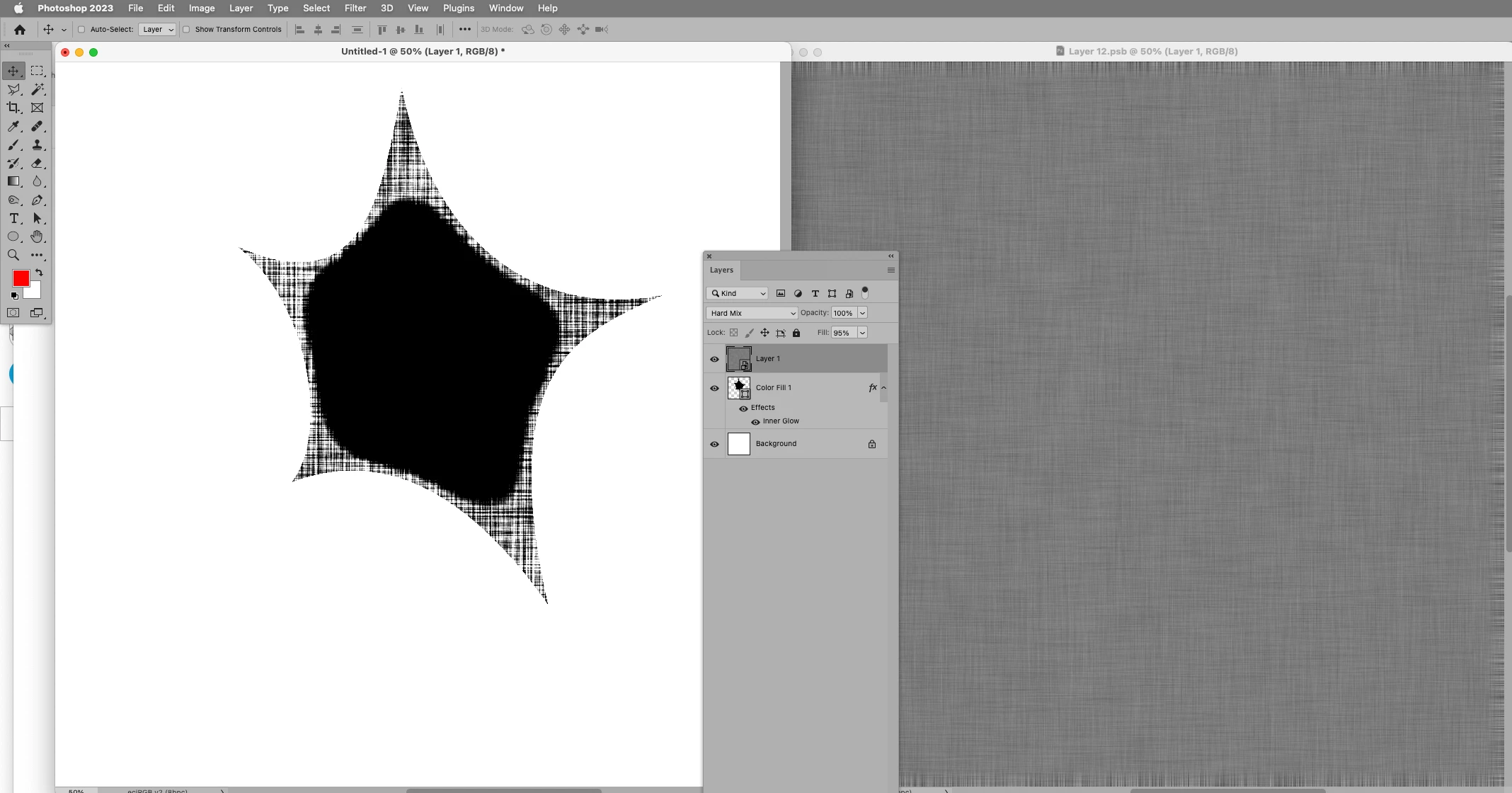Select the Crop tool
Viewport: 1512px width, 793px height.
point(13,108)
